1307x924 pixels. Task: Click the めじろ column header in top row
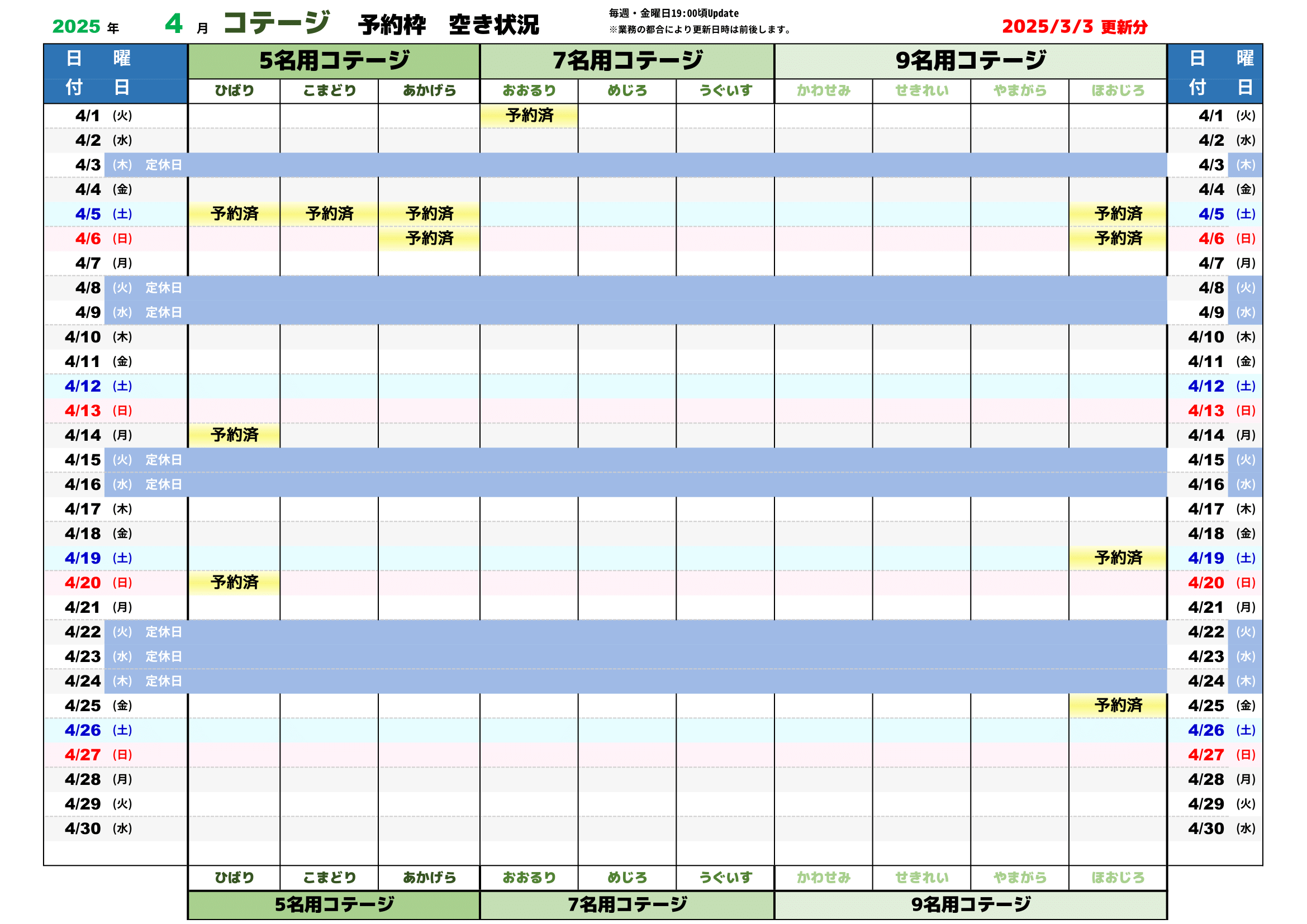click(627, 91)
